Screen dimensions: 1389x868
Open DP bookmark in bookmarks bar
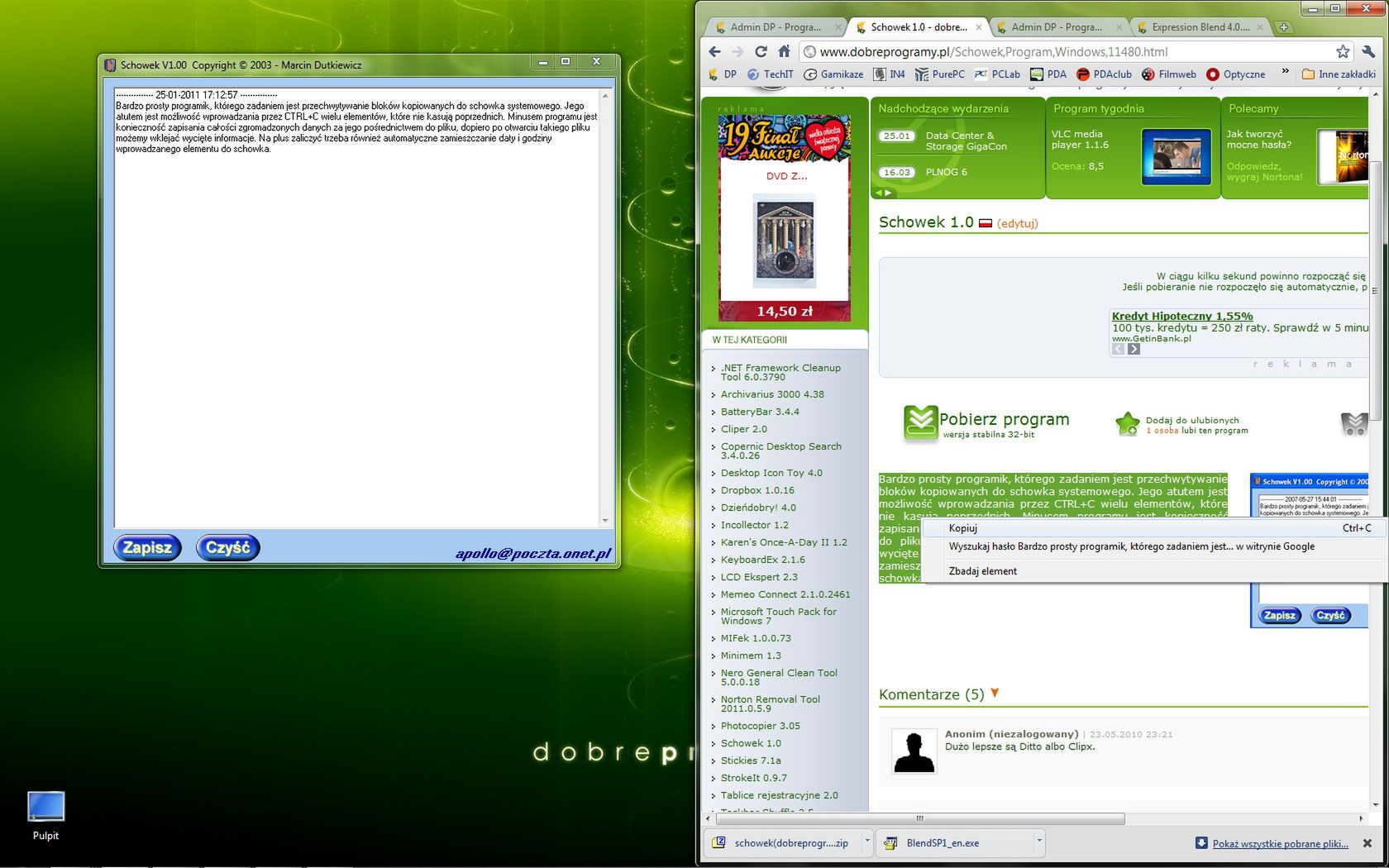point(722,74)
